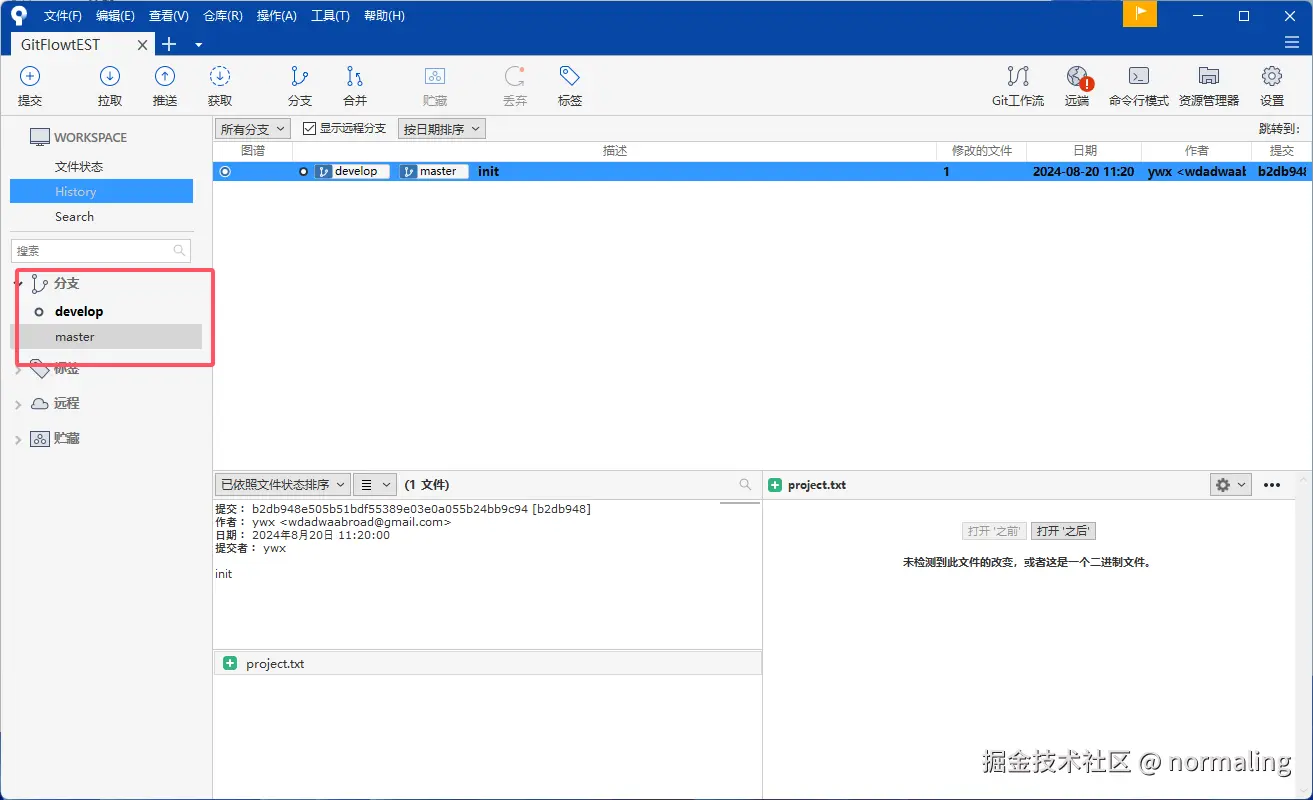Click the Description (描述) column header
1313x800 pixels.
(614, 150)
